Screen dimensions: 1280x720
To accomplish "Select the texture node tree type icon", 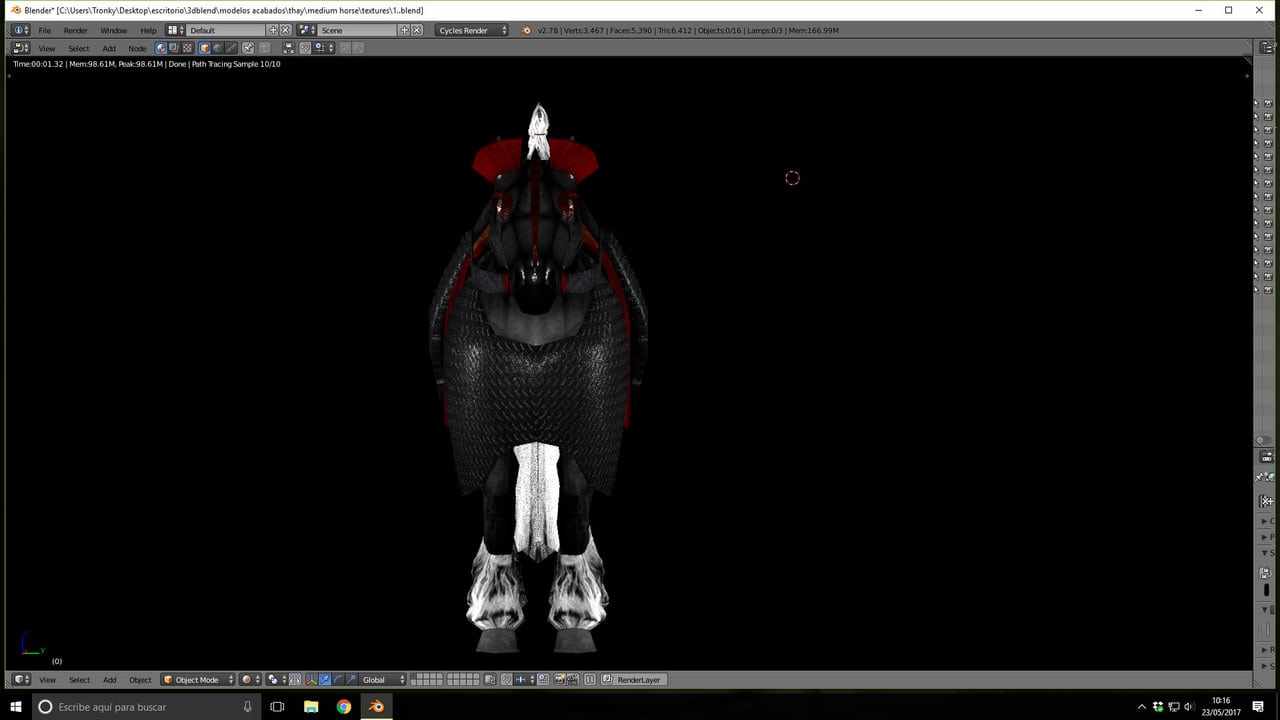I will (x=187, y=48).
